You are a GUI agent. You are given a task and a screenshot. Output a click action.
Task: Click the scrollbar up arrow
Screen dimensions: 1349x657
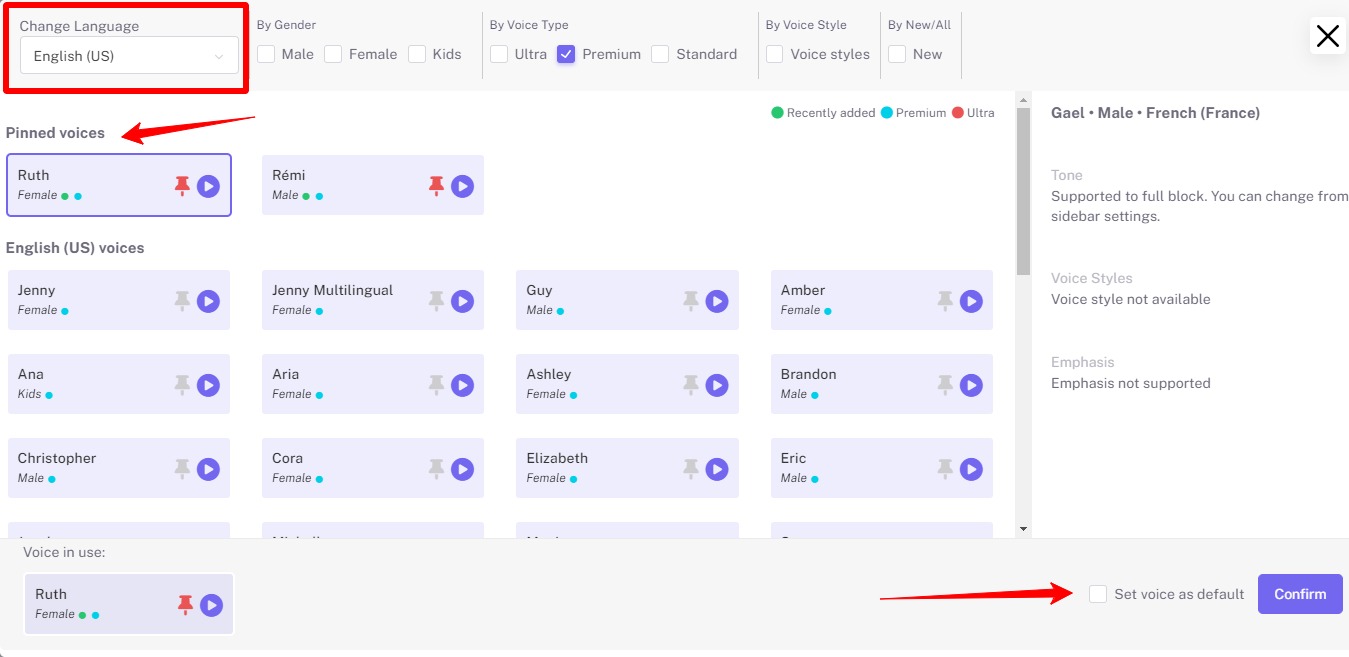[1023, 99]
